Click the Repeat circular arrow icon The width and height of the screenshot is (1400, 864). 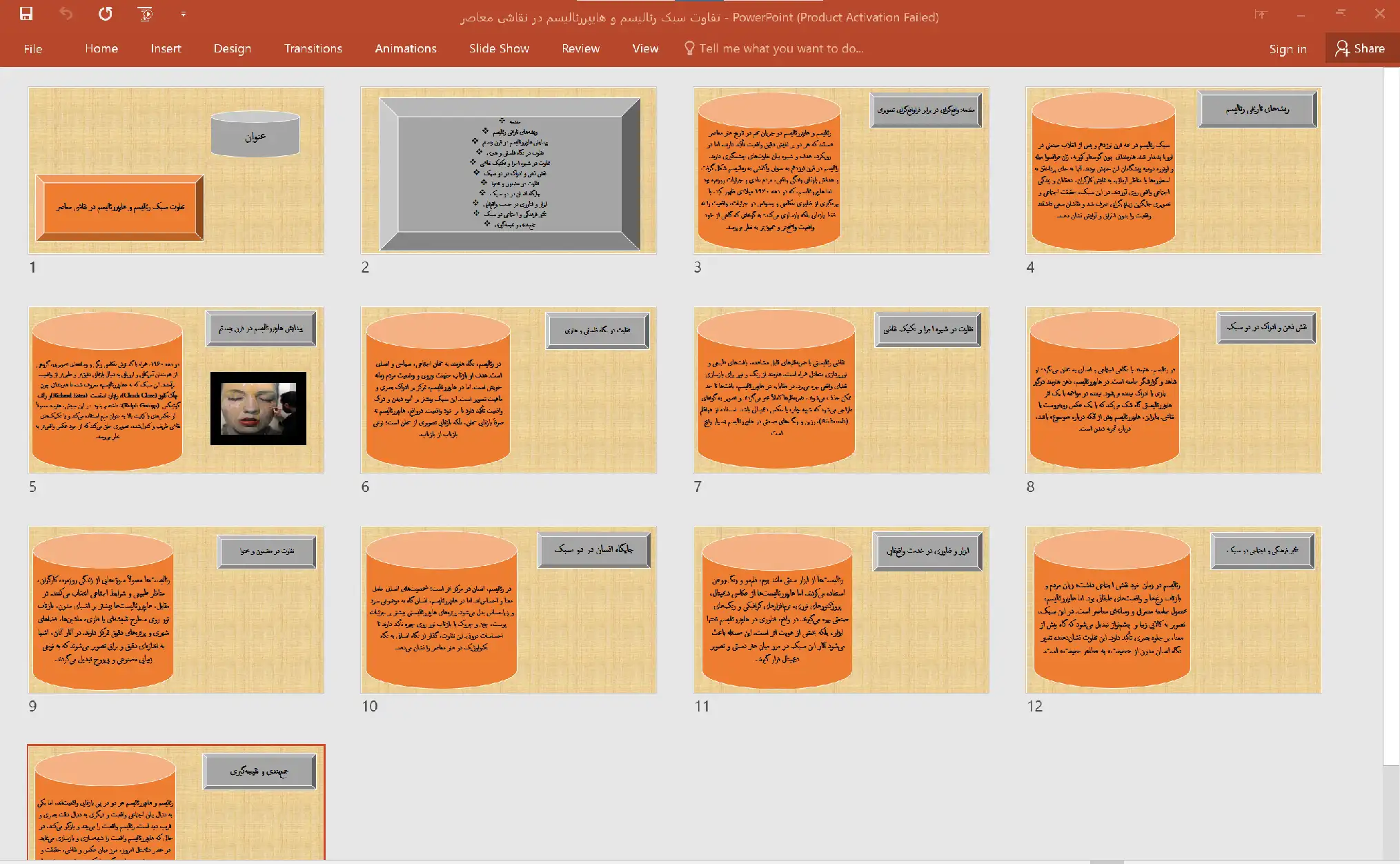coord(105,14)
